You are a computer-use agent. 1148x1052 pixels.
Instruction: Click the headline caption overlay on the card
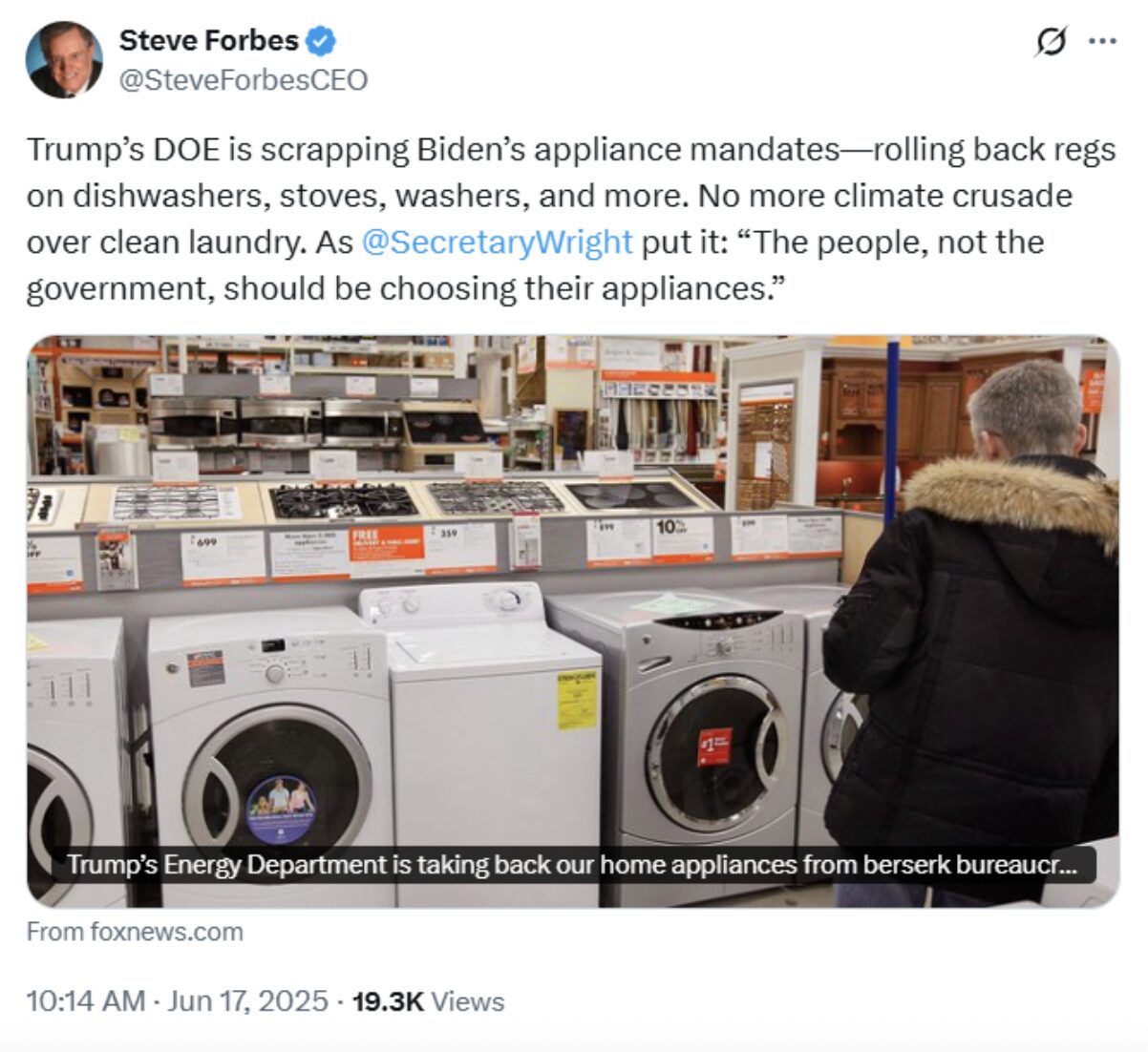pyautogui.click(x=572, y=865)
